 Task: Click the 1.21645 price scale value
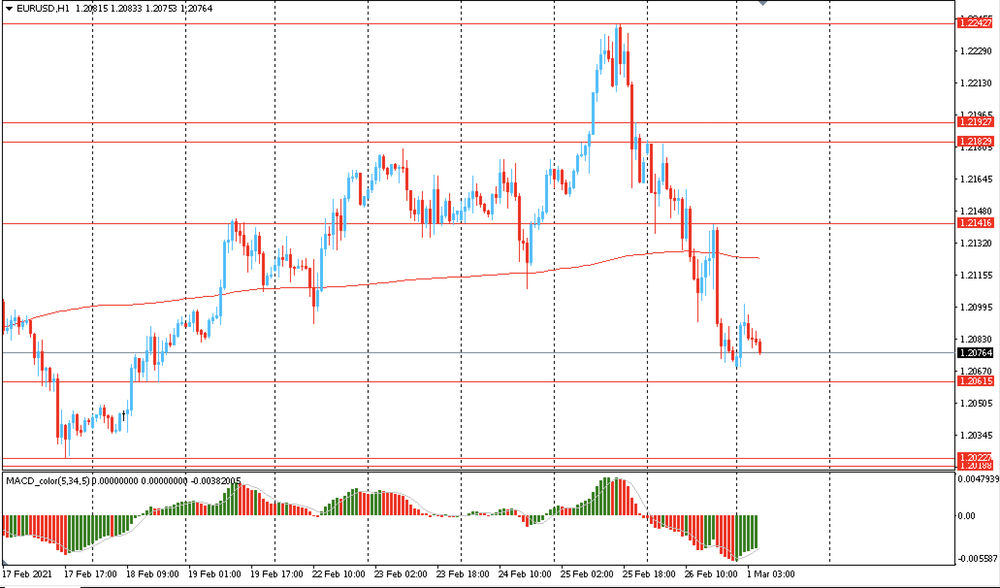coord(976,179)
